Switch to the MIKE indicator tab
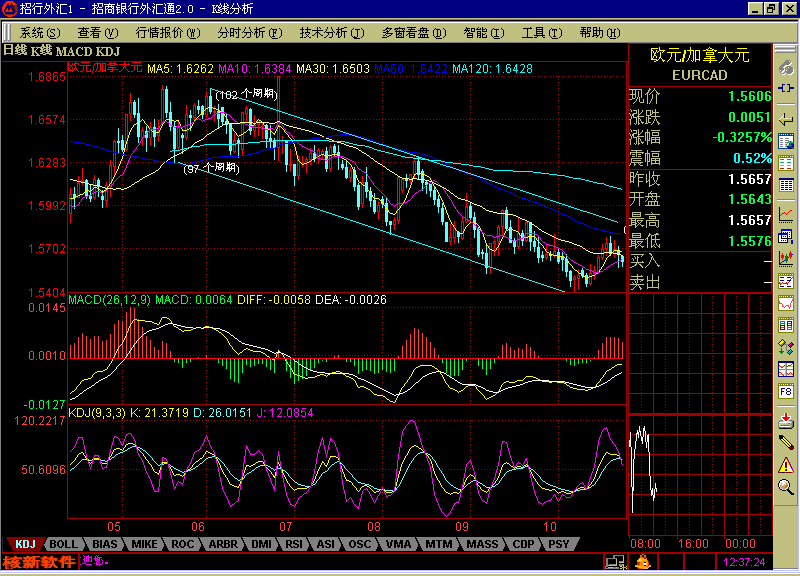 (x=144, y=544)
